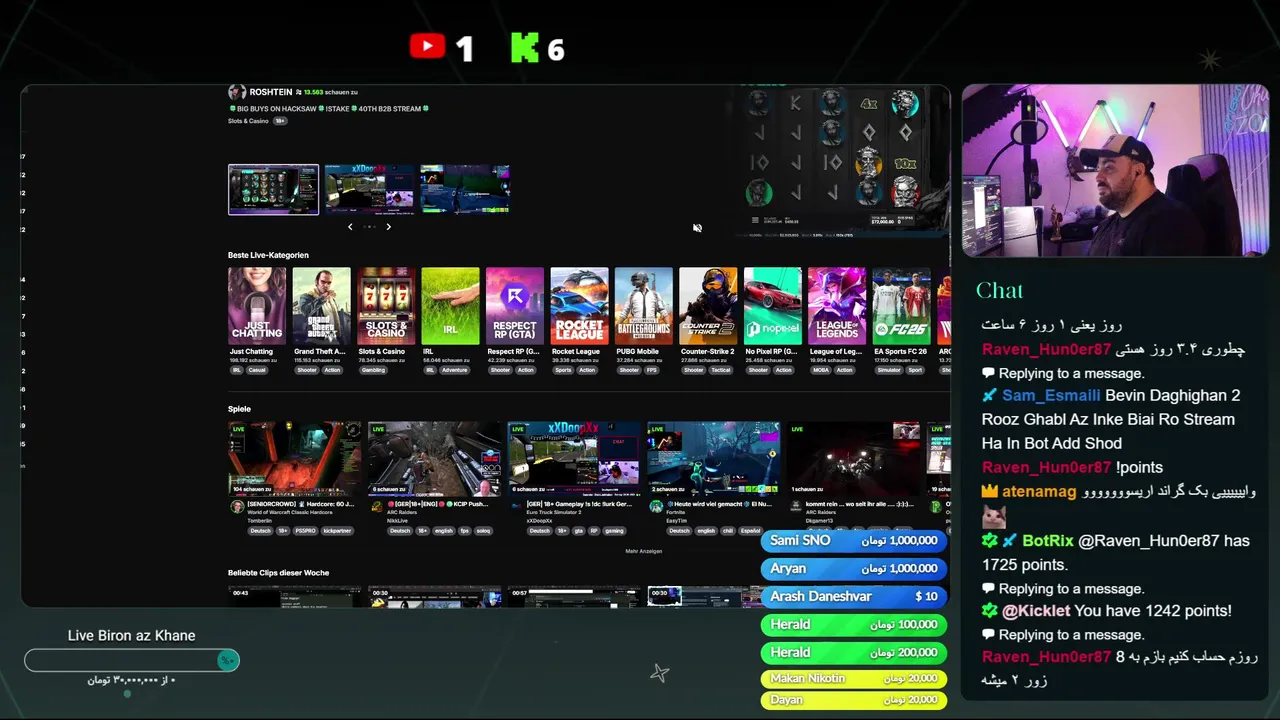Click Counter-Strike 2 category title
Image resolution: width=1280 pixels, height=720 pixels.
[x=708, y=352]
